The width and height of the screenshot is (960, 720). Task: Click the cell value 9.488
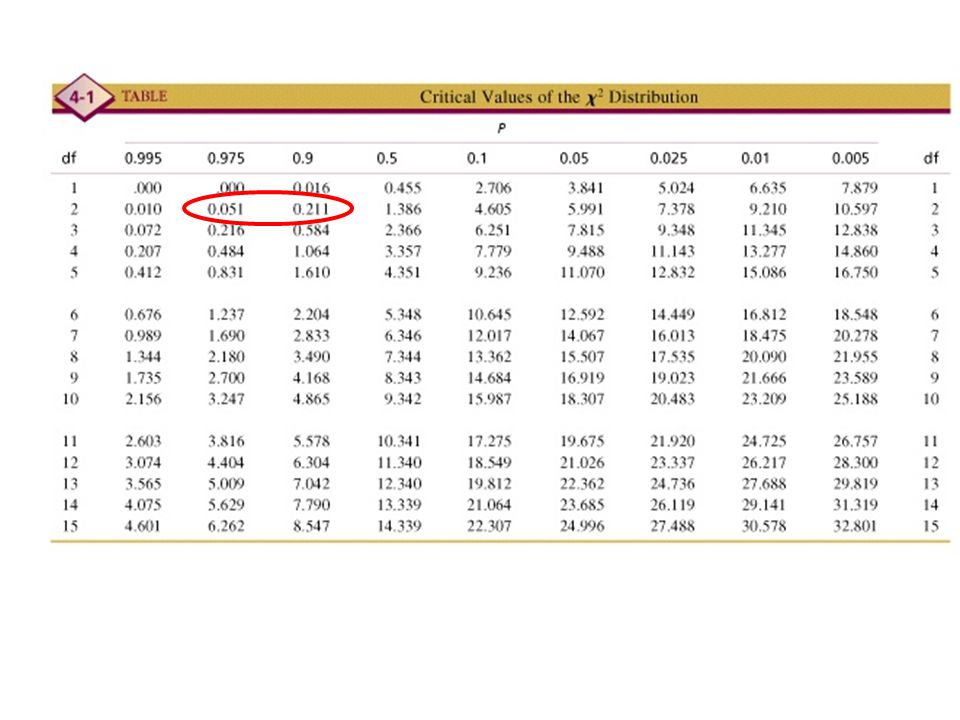click(x=585, y=252)
